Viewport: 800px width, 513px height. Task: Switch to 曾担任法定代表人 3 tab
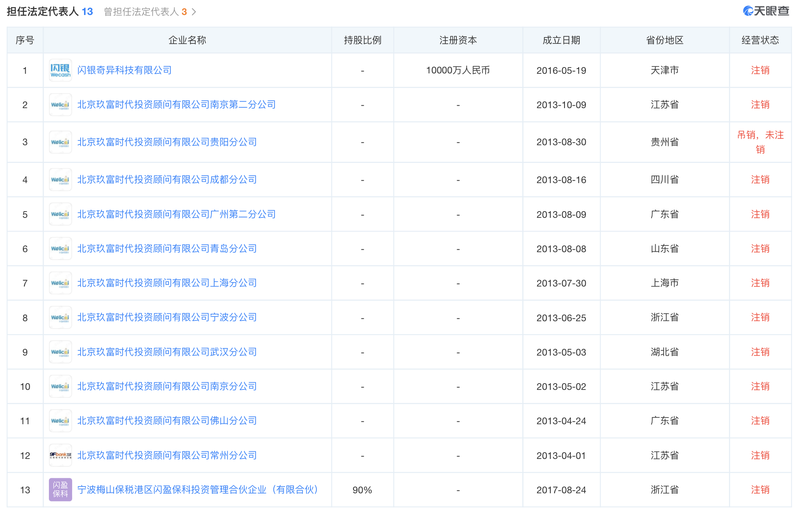click(x=145, y=12)
